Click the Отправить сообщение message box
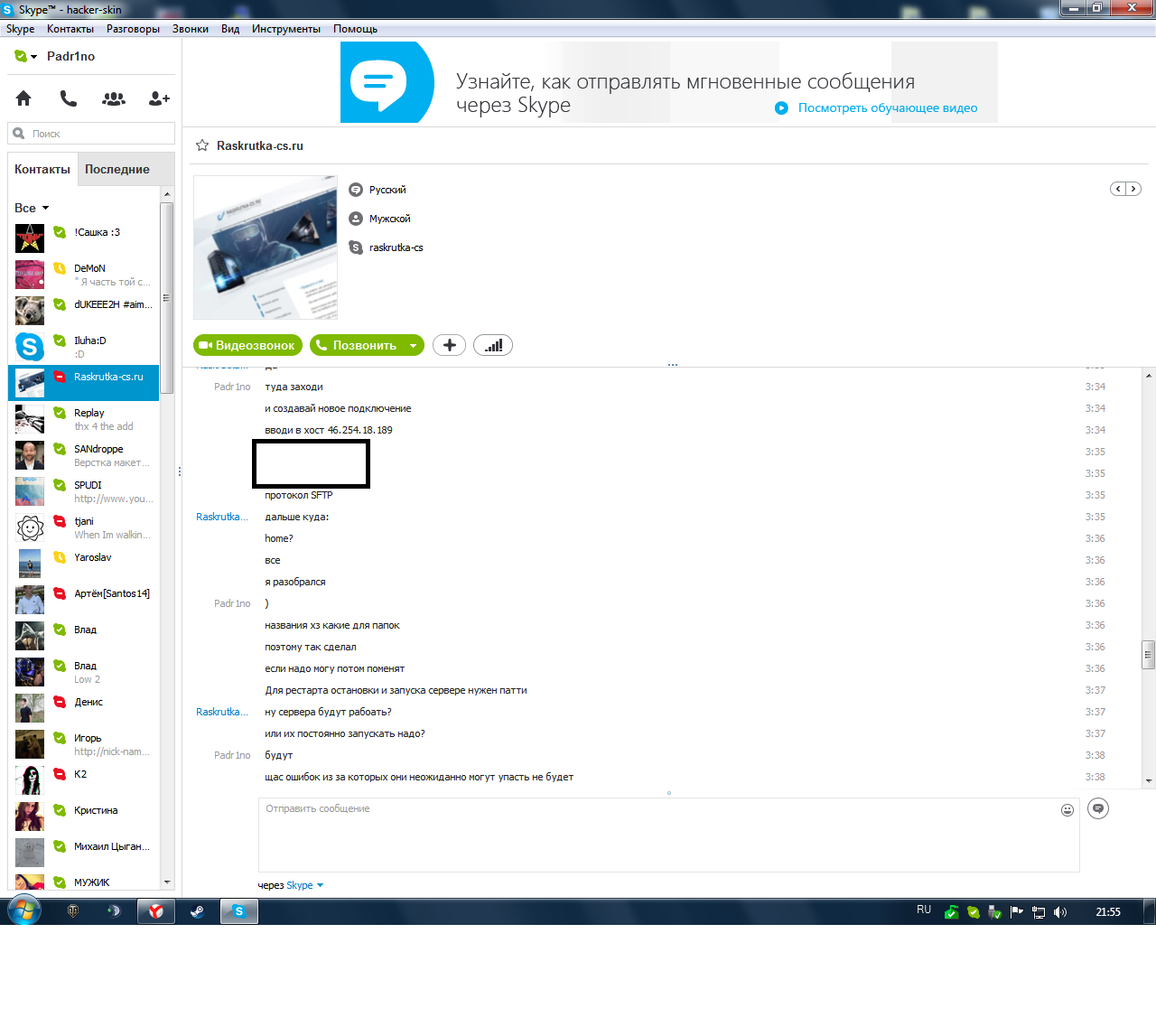The image size is (1156, 1036). coord(669,835)
